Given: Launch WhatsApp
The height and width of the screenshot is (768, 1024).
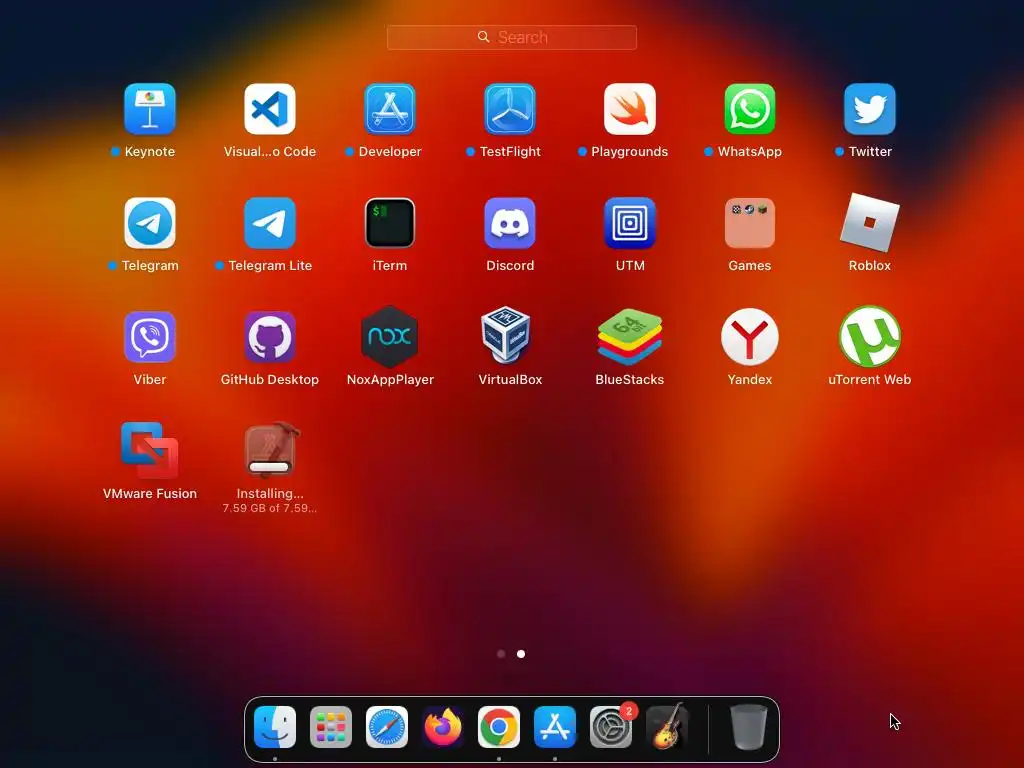Looking at the screenshot, I should (750, 108).
